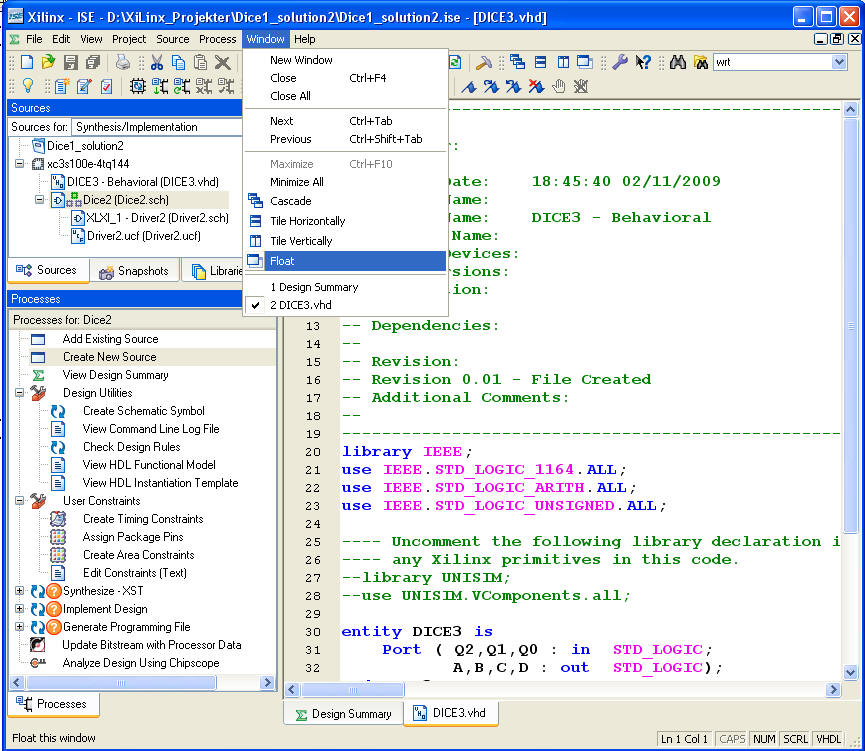Expand the Implement Design process

click(19, 609)
